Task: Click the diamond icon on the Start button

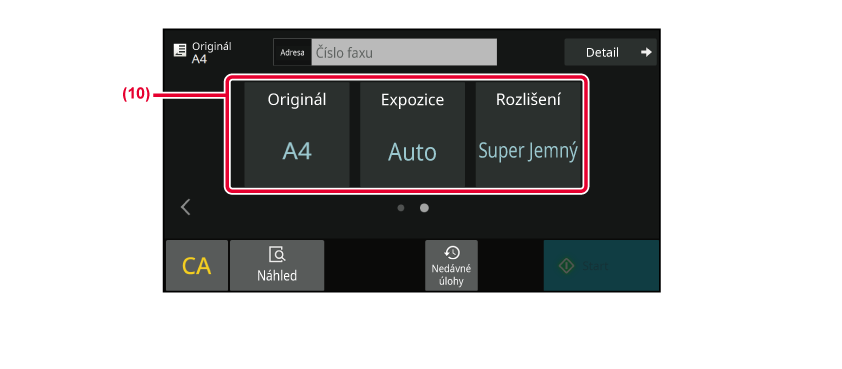Action: 567,266
